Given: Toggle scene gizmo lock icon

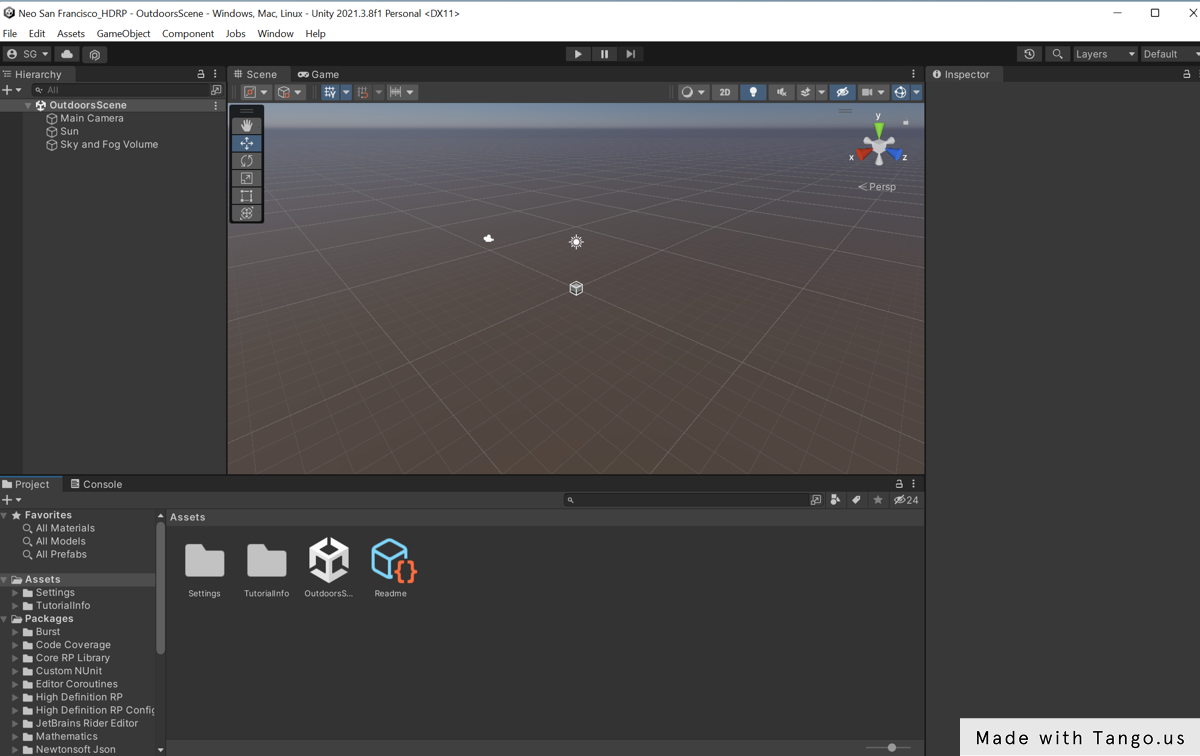Looking at the screenshot, I should tap(906, 122).
